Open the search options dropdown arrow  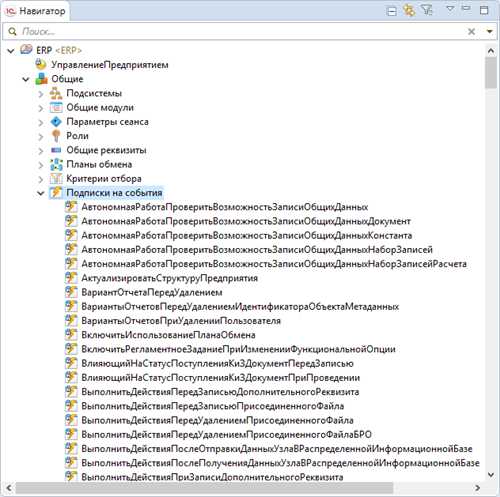point(490,32)
